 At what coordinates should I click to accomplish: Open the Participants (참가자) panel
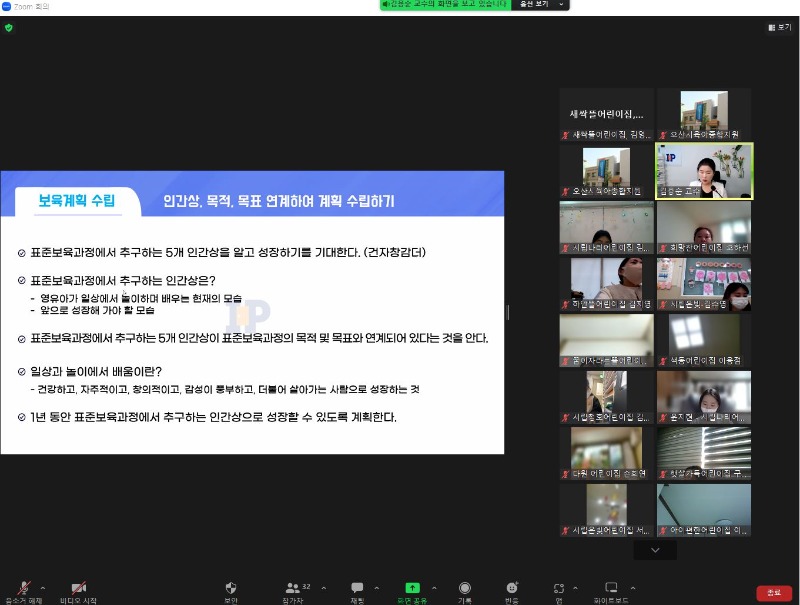(x=292, y=588)
